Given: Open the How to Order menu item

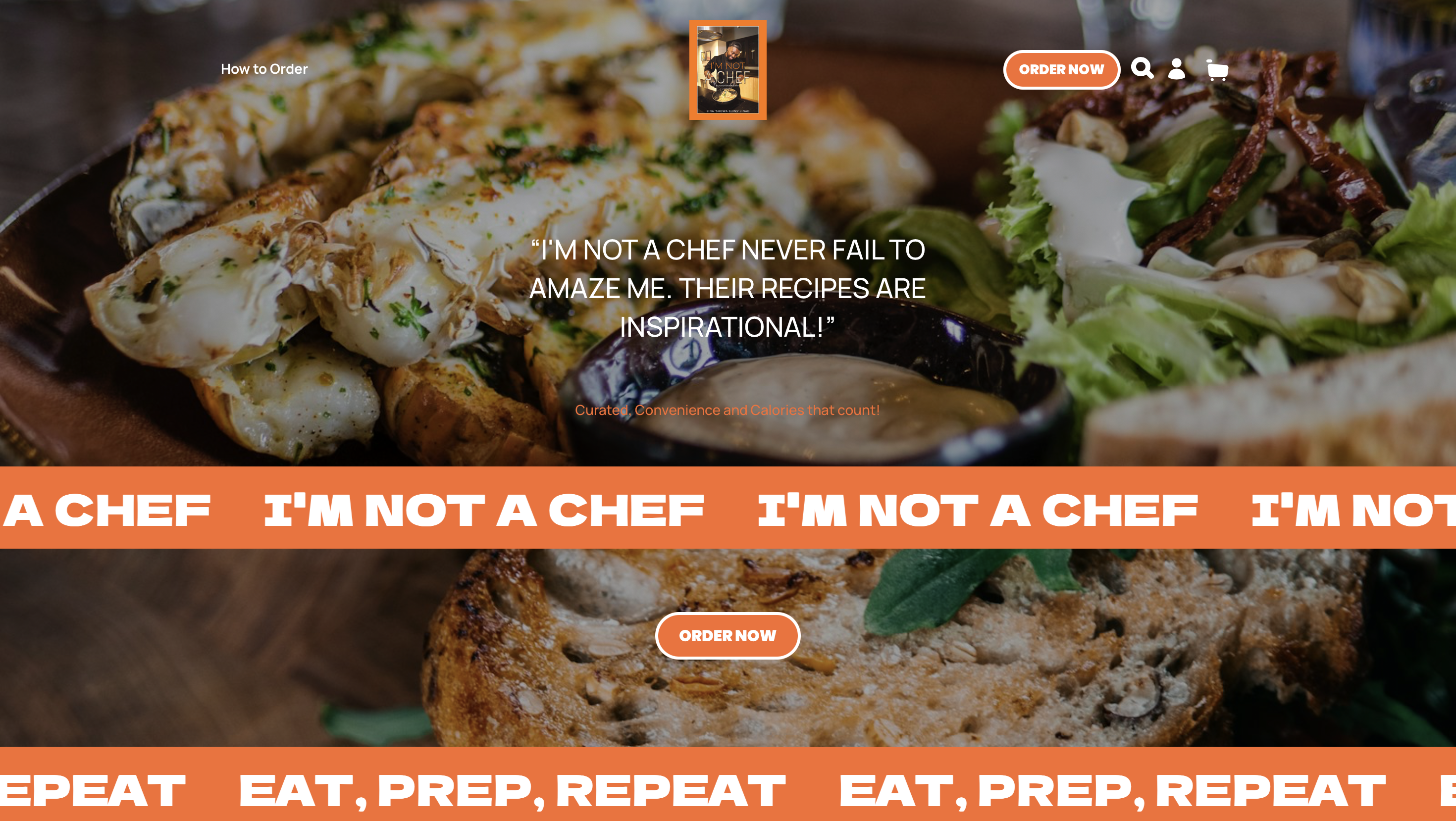Looking at the screenshot, I should [x=264, y=69].
